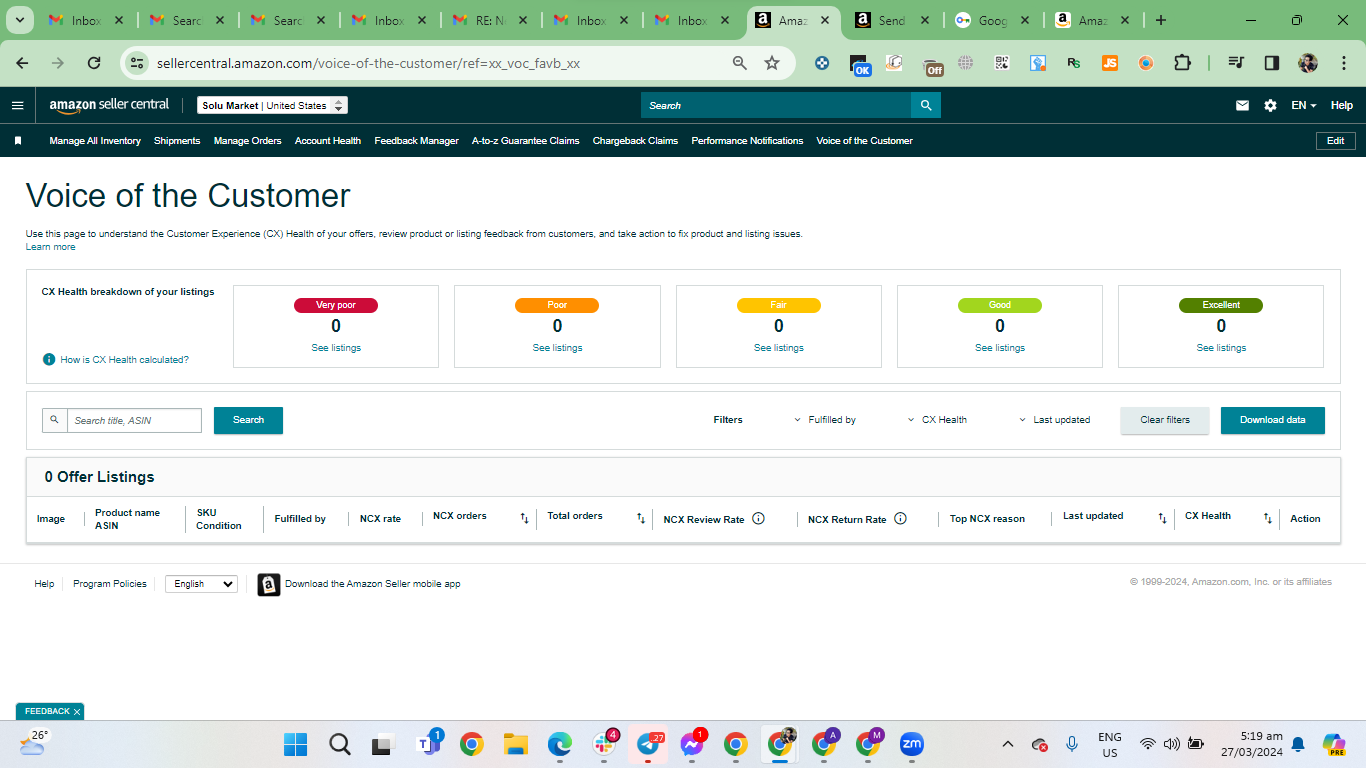This screenshot has height=768, width=1366.
Task: Click the Clear filters button
Action: click(x=1165, y=420)
